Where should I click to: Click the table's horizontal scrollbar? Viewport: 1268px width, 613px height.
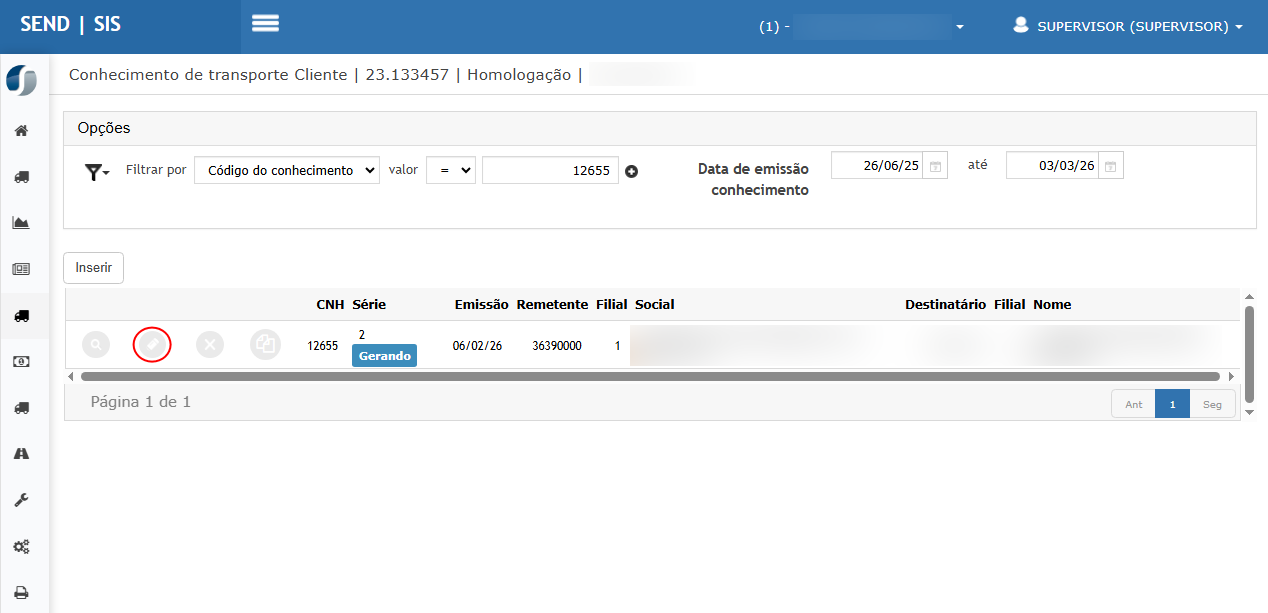coord(650,377)
